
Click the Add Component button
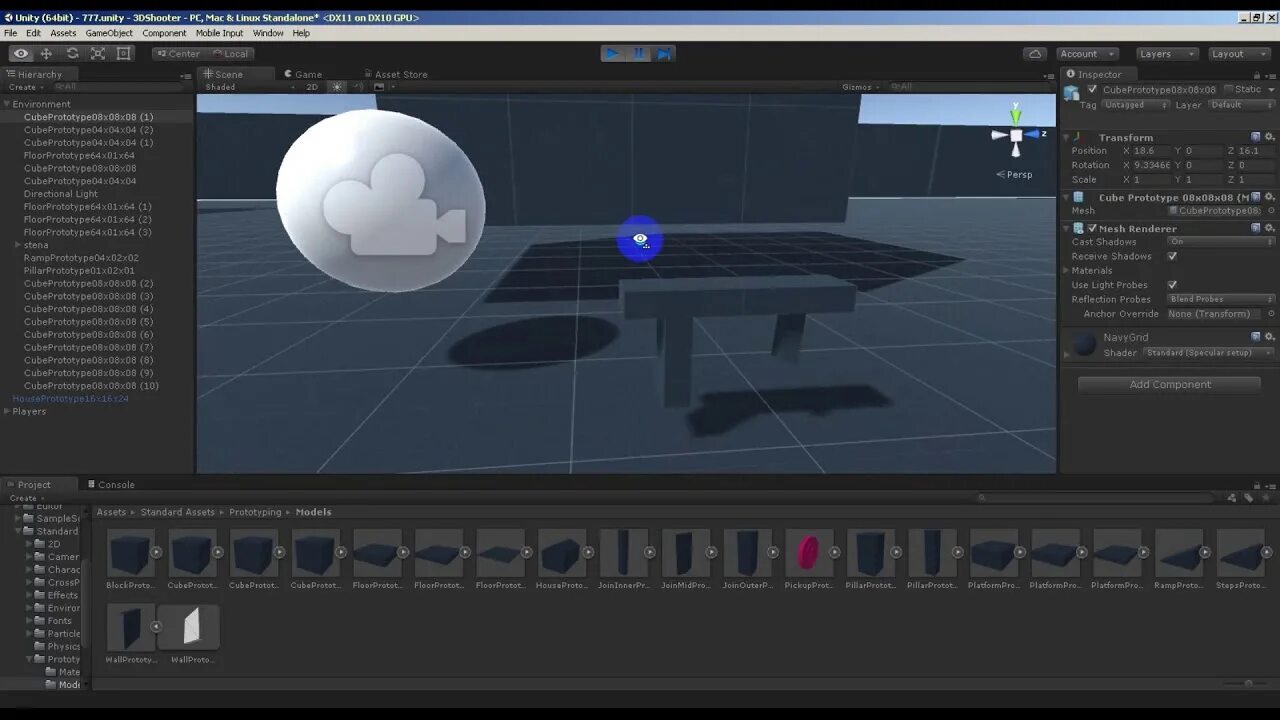click(1170, 384)
